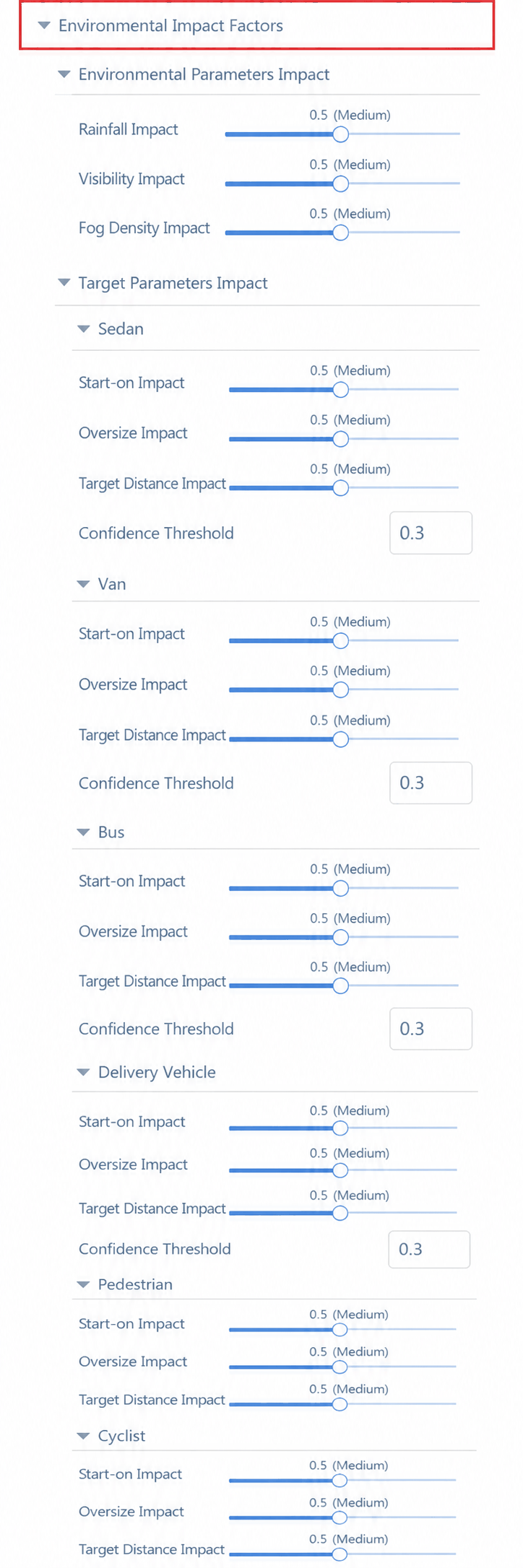523x1568 pixels.
Task: Click Delivery Vehicle Confidence Threshold field
Action: 430,1249
